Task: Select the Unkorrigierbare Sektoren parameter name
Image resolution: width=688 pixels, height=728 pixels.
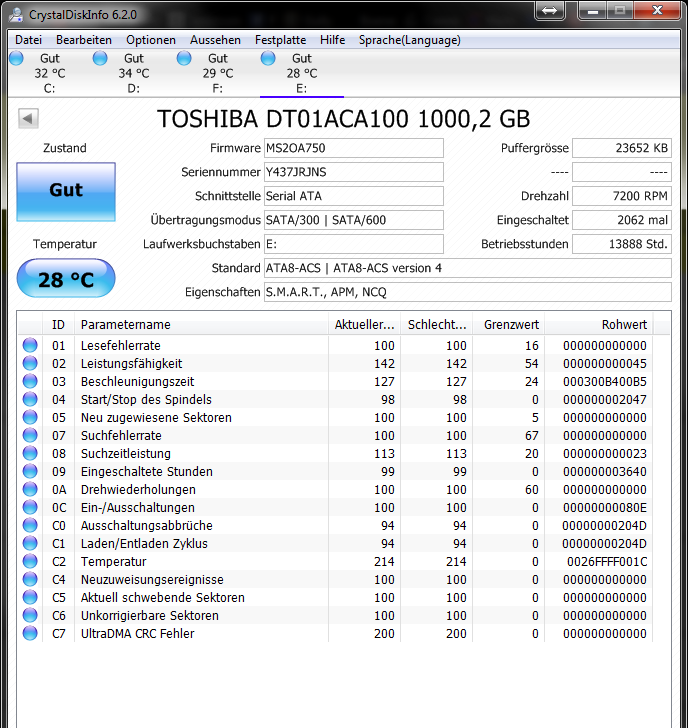Action: click(149, 616)
